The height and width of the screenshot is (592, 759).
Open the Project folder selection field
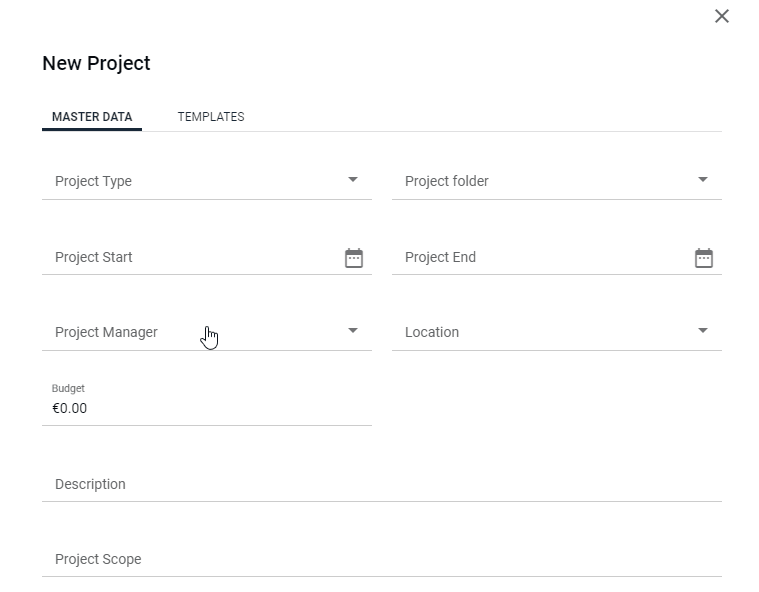click(x=557, y=181)
